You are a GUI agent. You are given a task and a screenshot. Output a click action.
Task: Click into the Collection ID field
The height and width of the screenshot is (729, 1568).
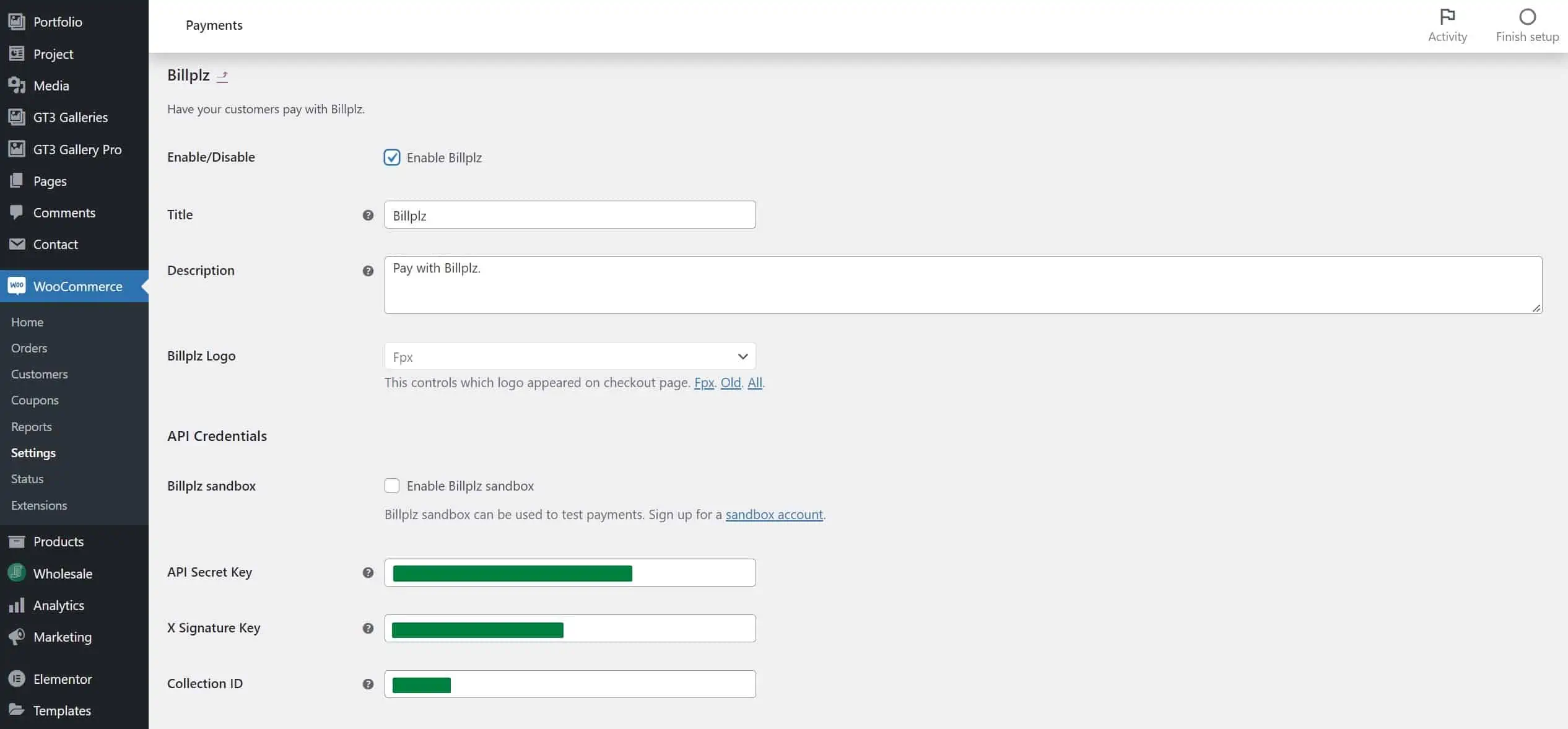(570, 684)
